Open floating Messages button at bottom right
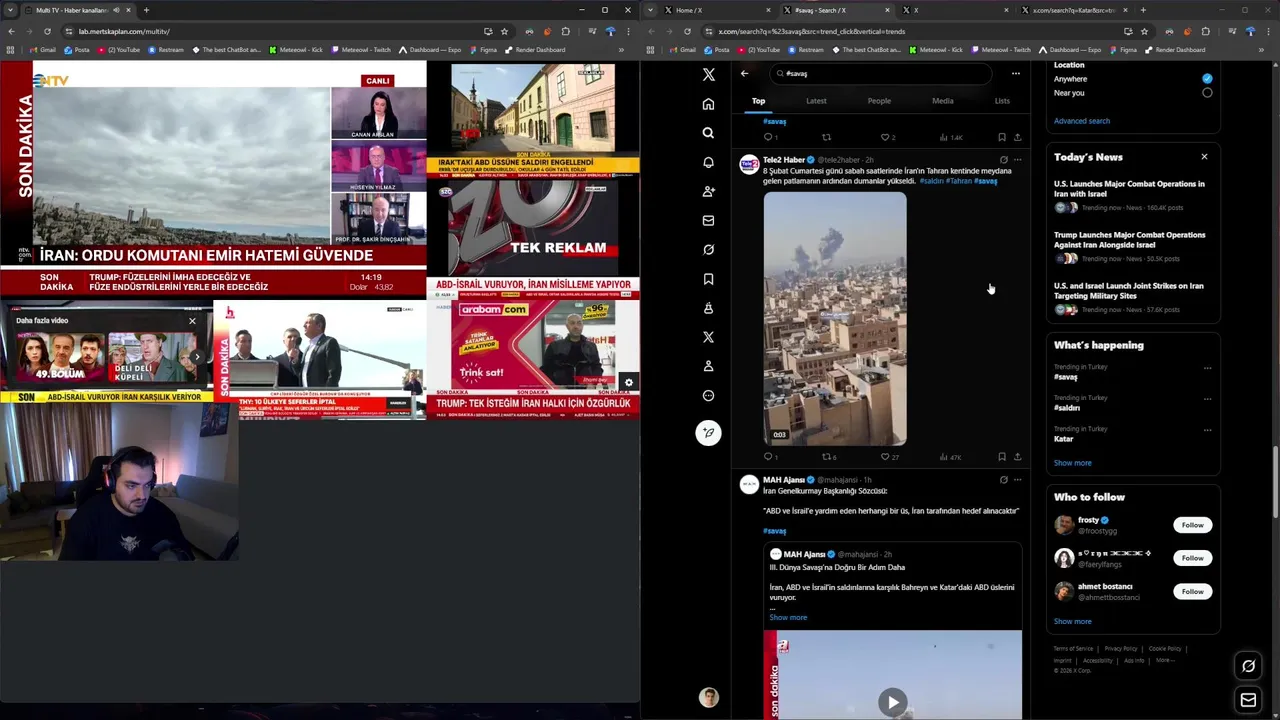Screen dimensions: 1280x720 click(1248, 700)
